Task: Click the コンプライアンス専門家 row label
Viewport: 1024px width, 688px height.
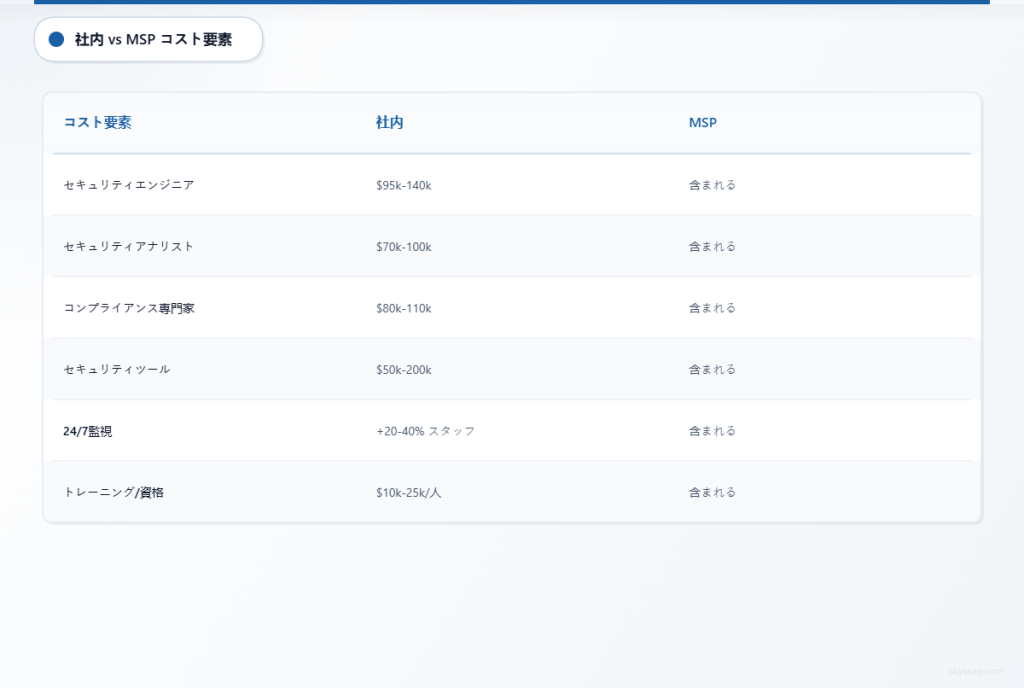Action: 129,308
